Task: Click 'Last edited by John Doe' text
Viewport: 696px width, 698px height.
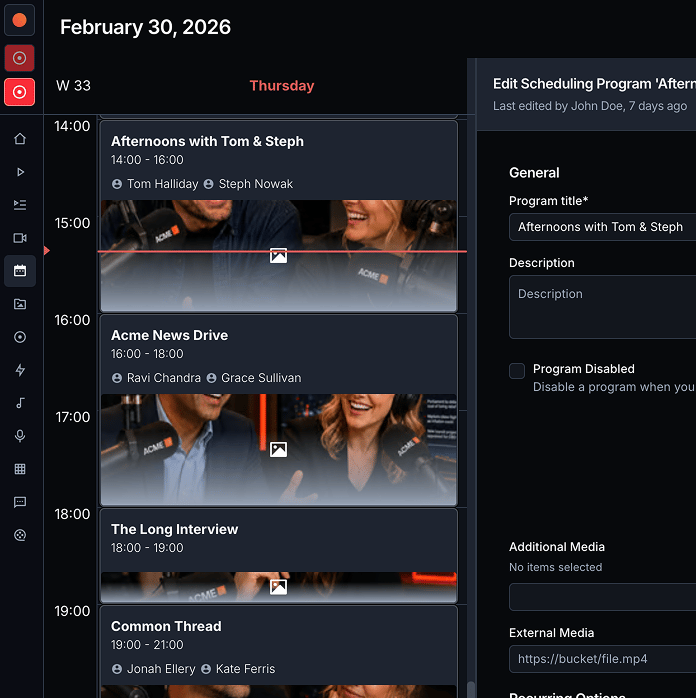Action: tap(558, 106)
